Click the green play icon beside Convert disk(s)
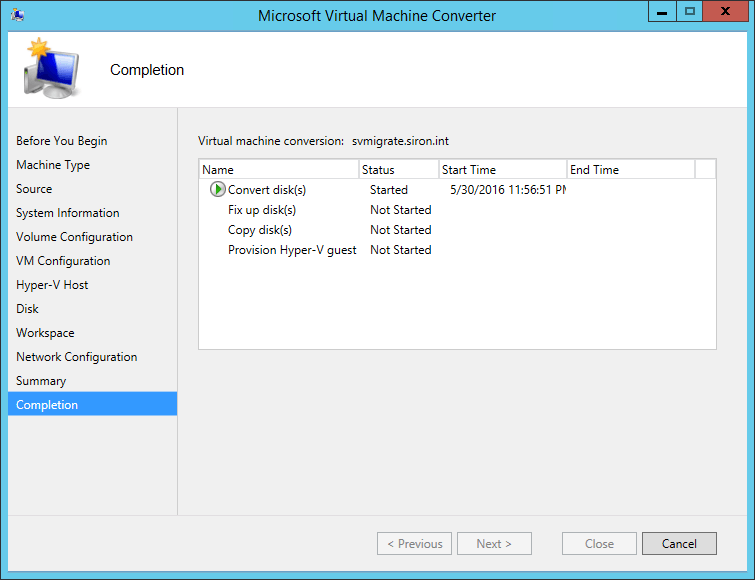 click(218, 189)
